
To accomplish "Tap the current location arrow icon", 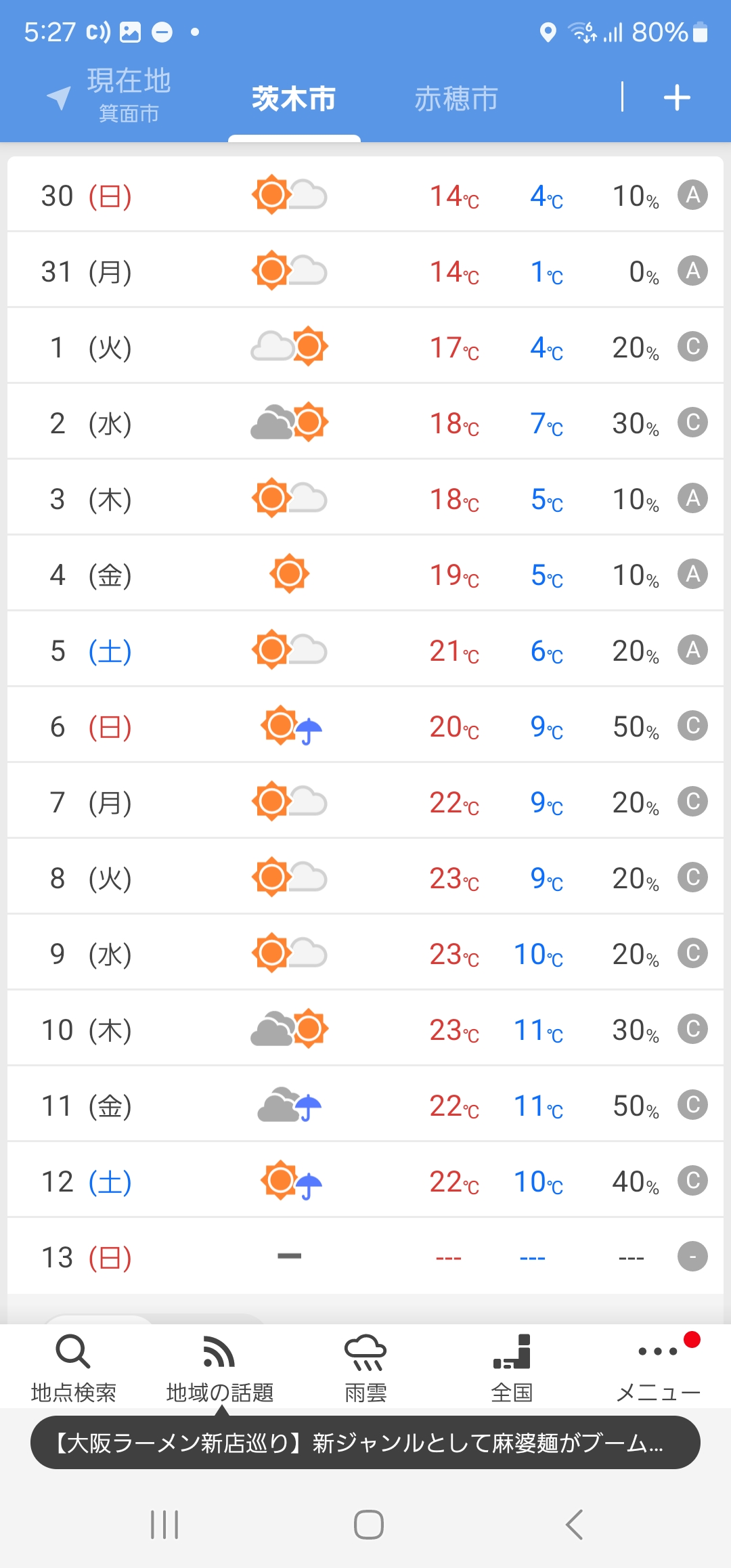I will (59, 97).
